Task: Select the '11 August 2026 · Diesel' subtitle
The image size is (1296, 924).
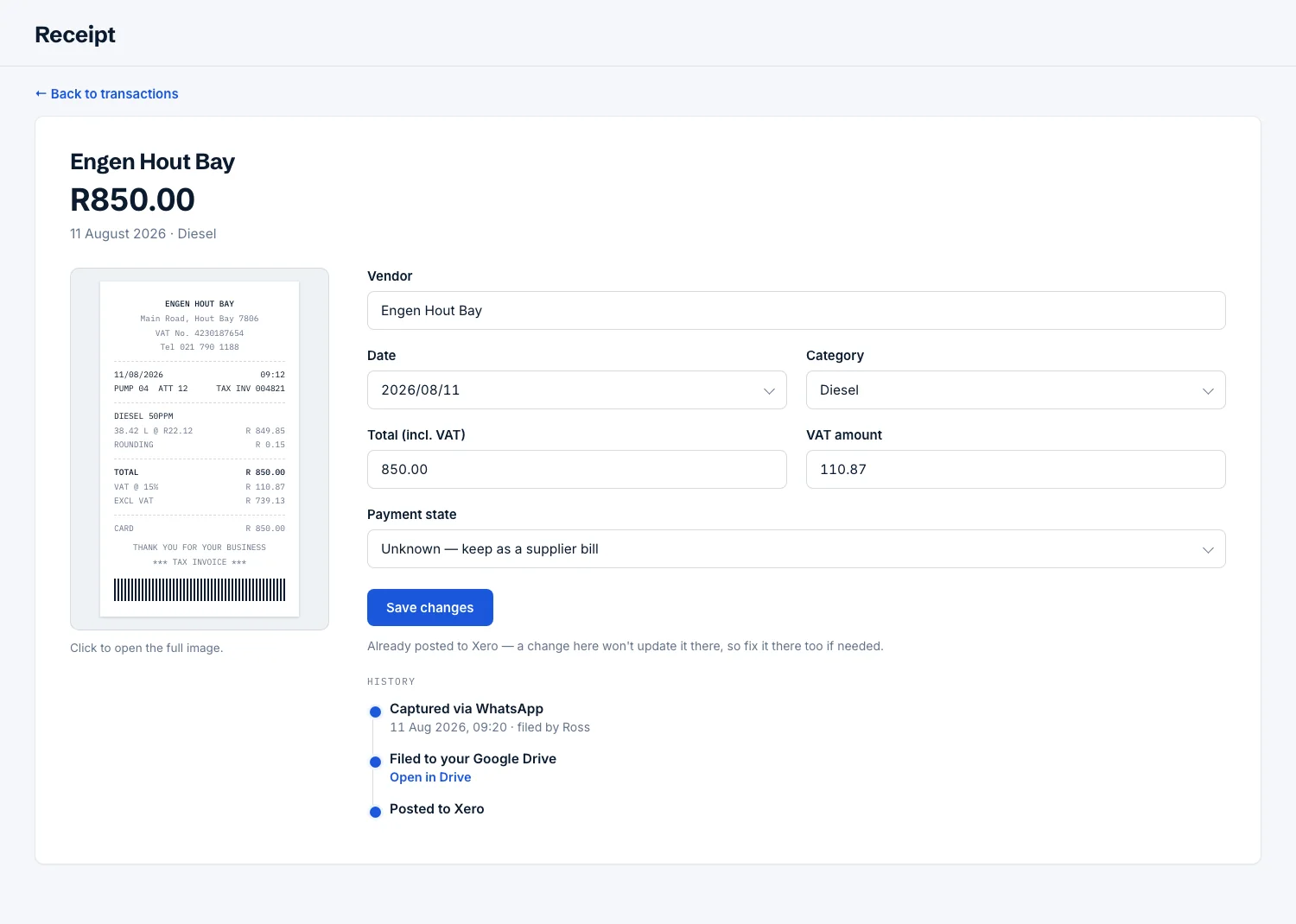Action: click(x=143, y=234)
